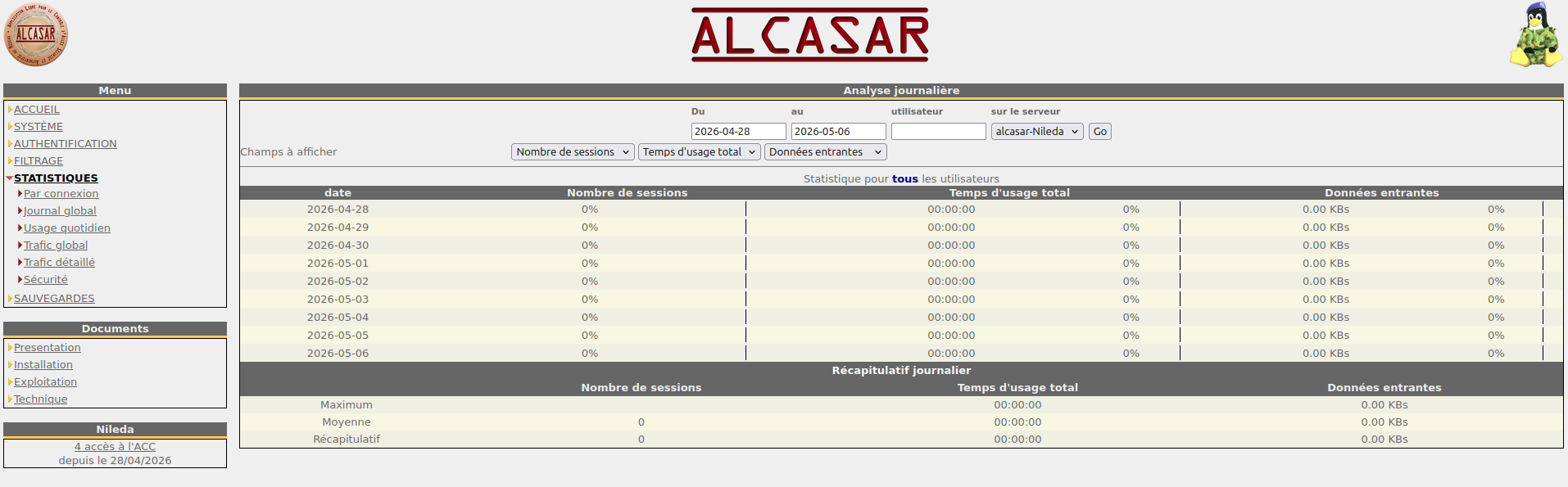Click the date cell 2026-04-29

tap(338, 228)
